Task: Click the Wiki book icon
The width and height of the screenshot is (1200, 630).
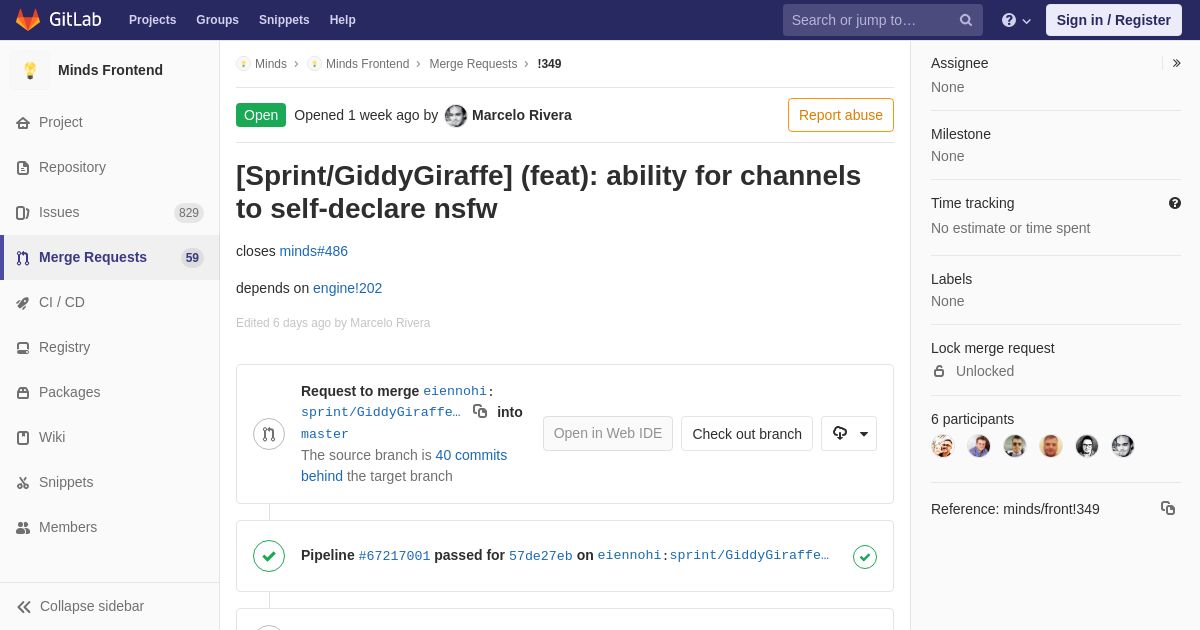Action: click(x=23, y=437)
